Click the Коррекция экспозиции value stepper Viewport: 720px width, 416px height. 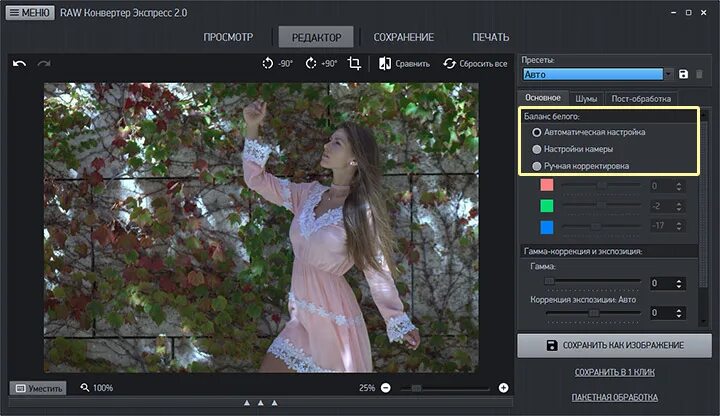point(679,313)
